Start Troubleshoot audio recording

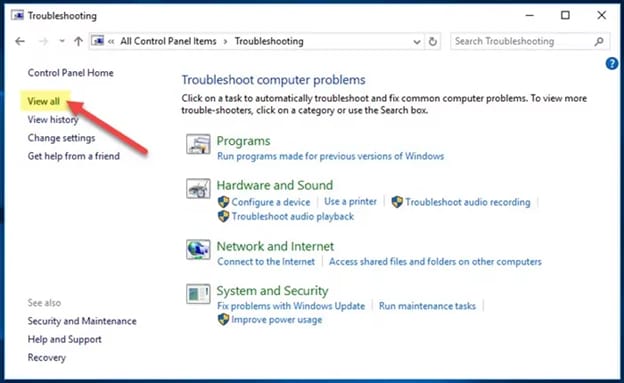coord(468,202)
